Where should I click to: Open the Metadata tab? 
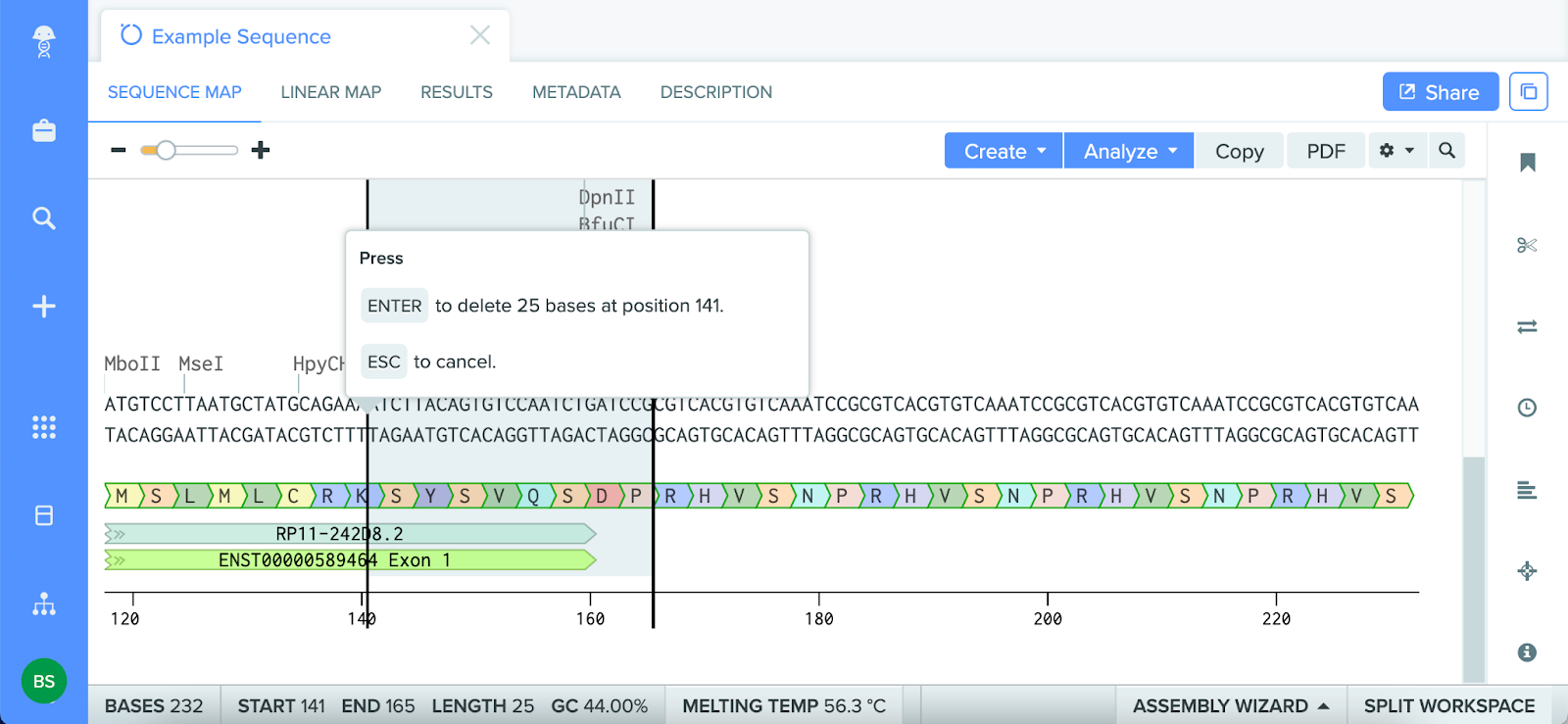(576, 92)
